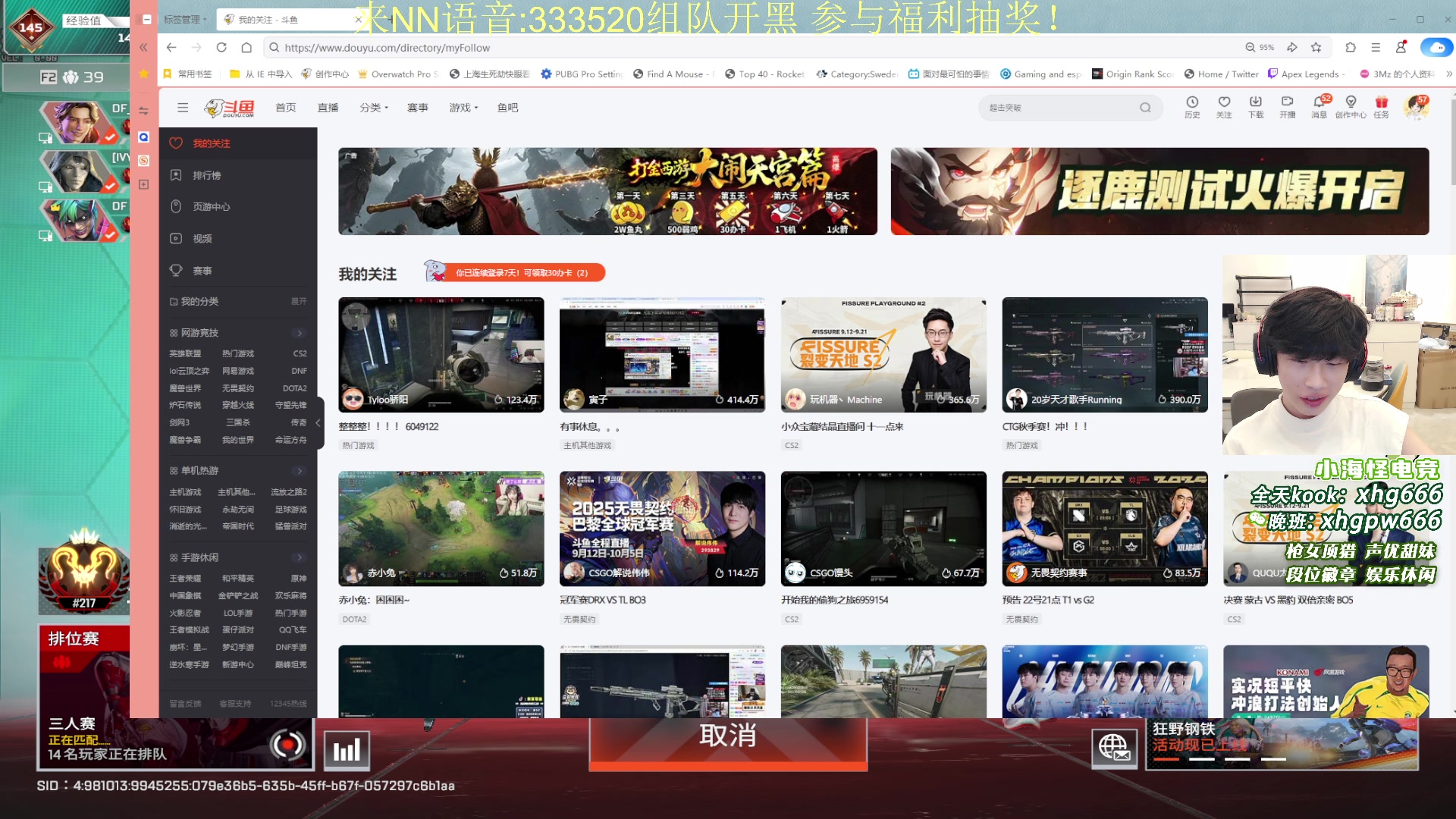The width and height of the screenshot is (1456, 819).
Task: Click the 客服支持 footer link
Action: point(235,704)
